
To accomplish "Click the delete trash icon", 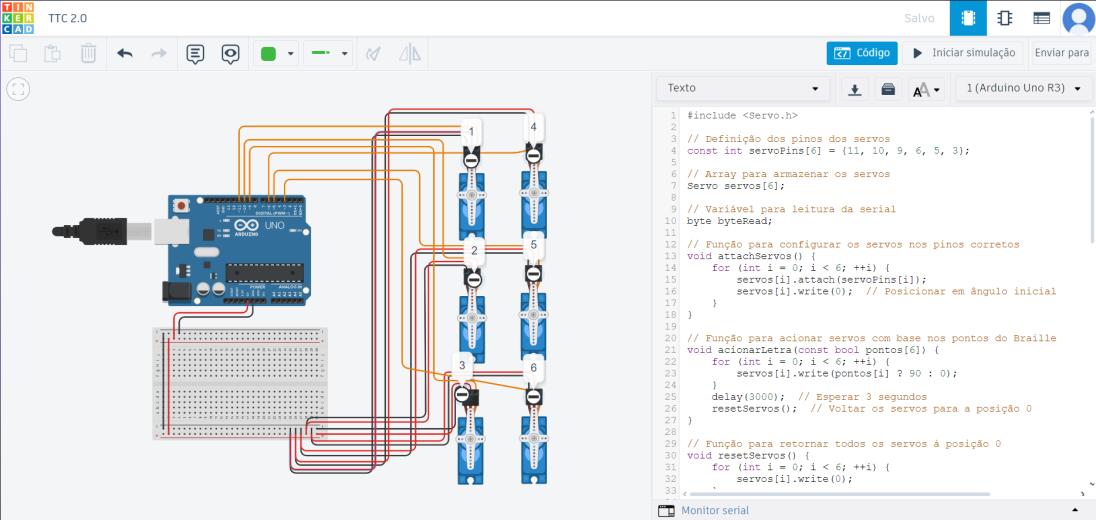I will coord(88,53).
